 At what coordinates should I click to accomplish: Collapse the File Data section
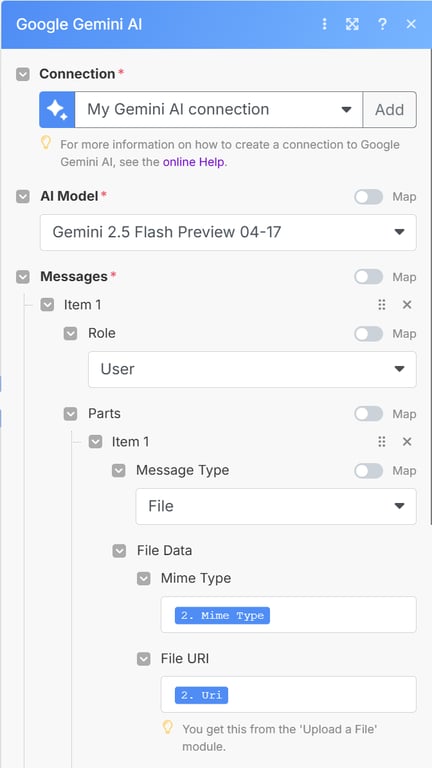tap(119, 551)
